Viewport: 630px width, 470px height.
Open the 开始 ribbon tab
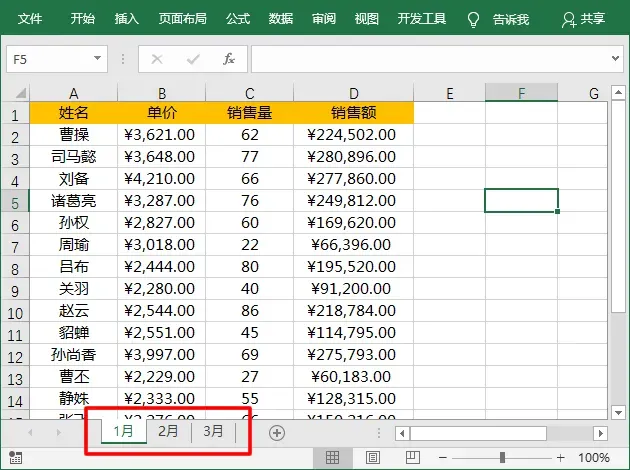tap(83, 19)
